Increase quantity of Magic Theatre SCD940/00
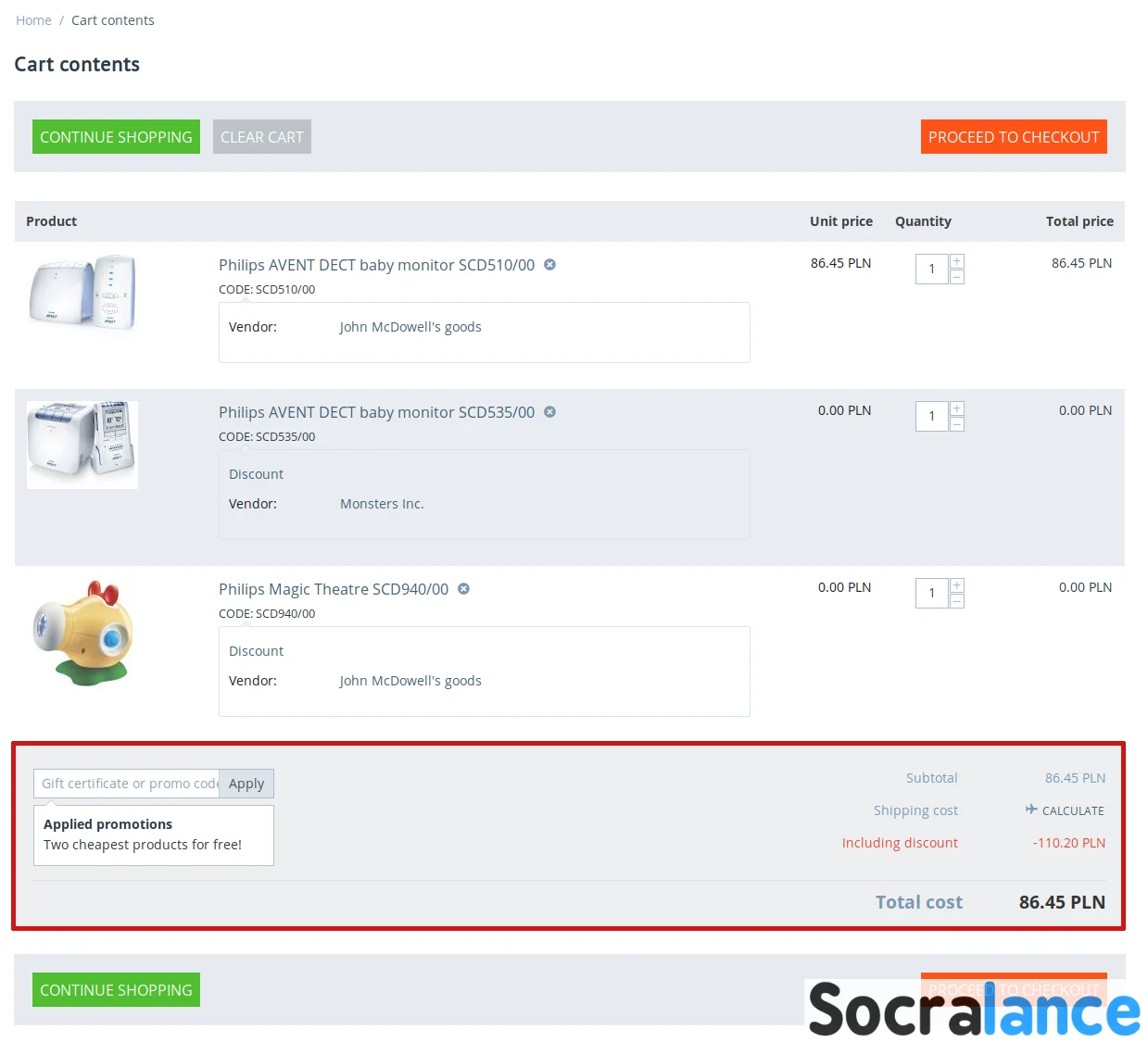Image resolution: width=1148 pixels, height=1042 pixels. pyautogui.click(x=957, y=585)
